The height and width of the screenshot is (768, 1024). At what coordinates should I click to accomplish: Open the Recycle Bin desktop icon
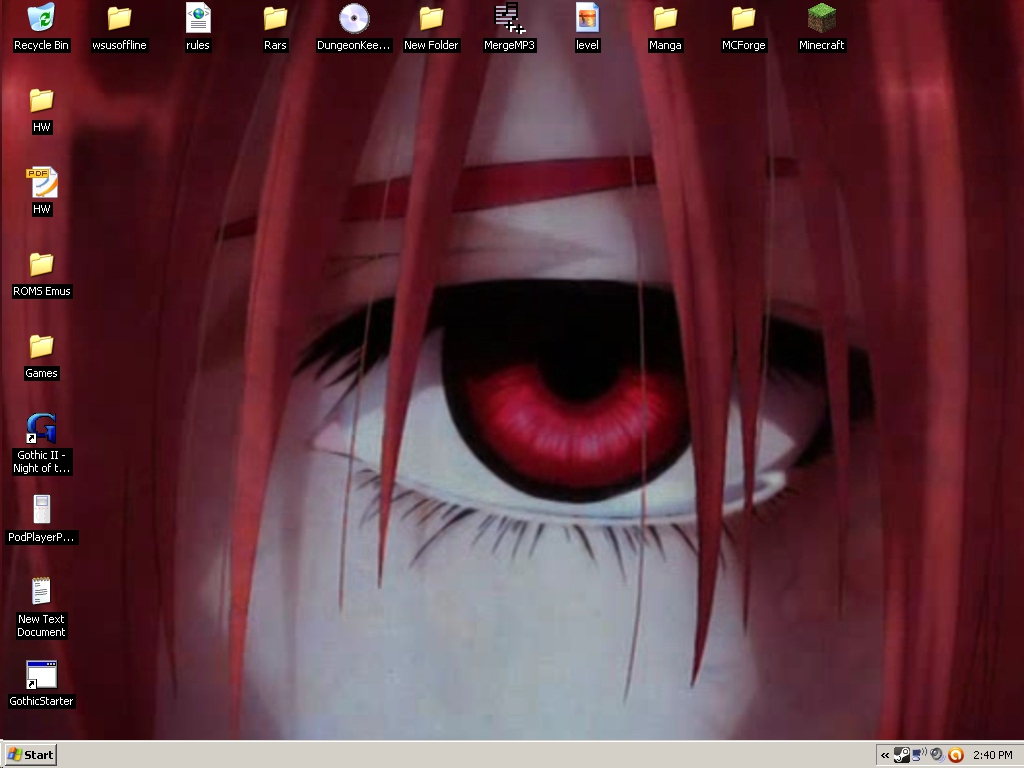pyautogui.click(x=41, y=18)
